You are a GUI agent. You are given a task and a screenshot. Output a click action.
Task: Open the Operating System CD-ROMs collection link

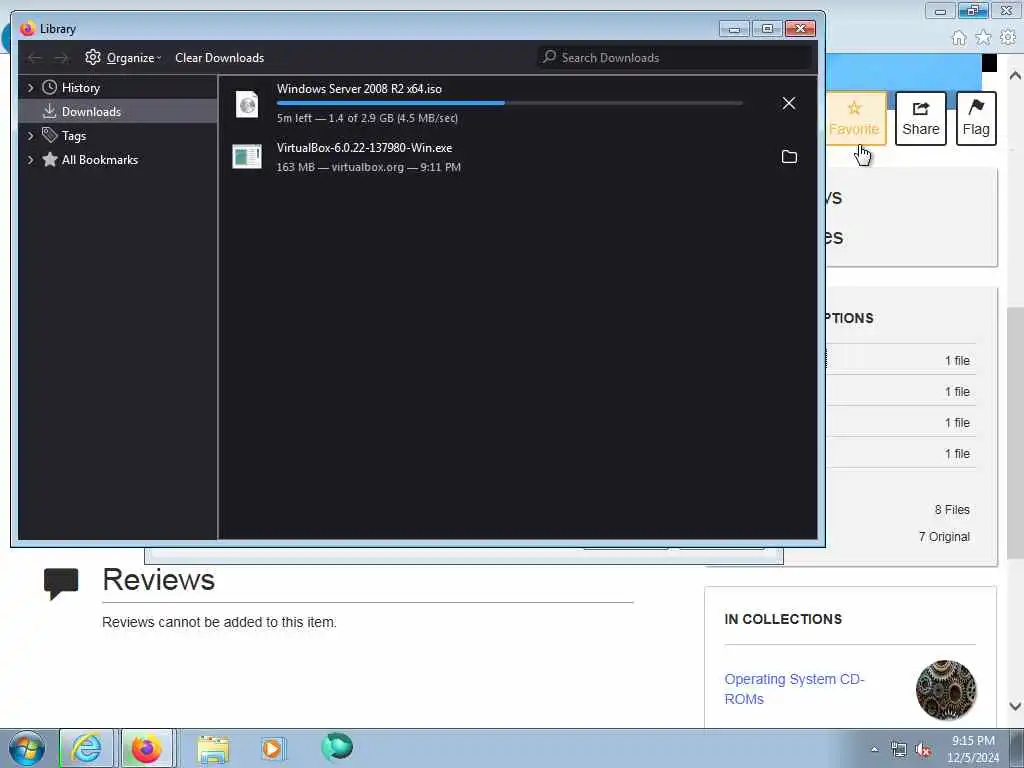(x=794, y=689)
